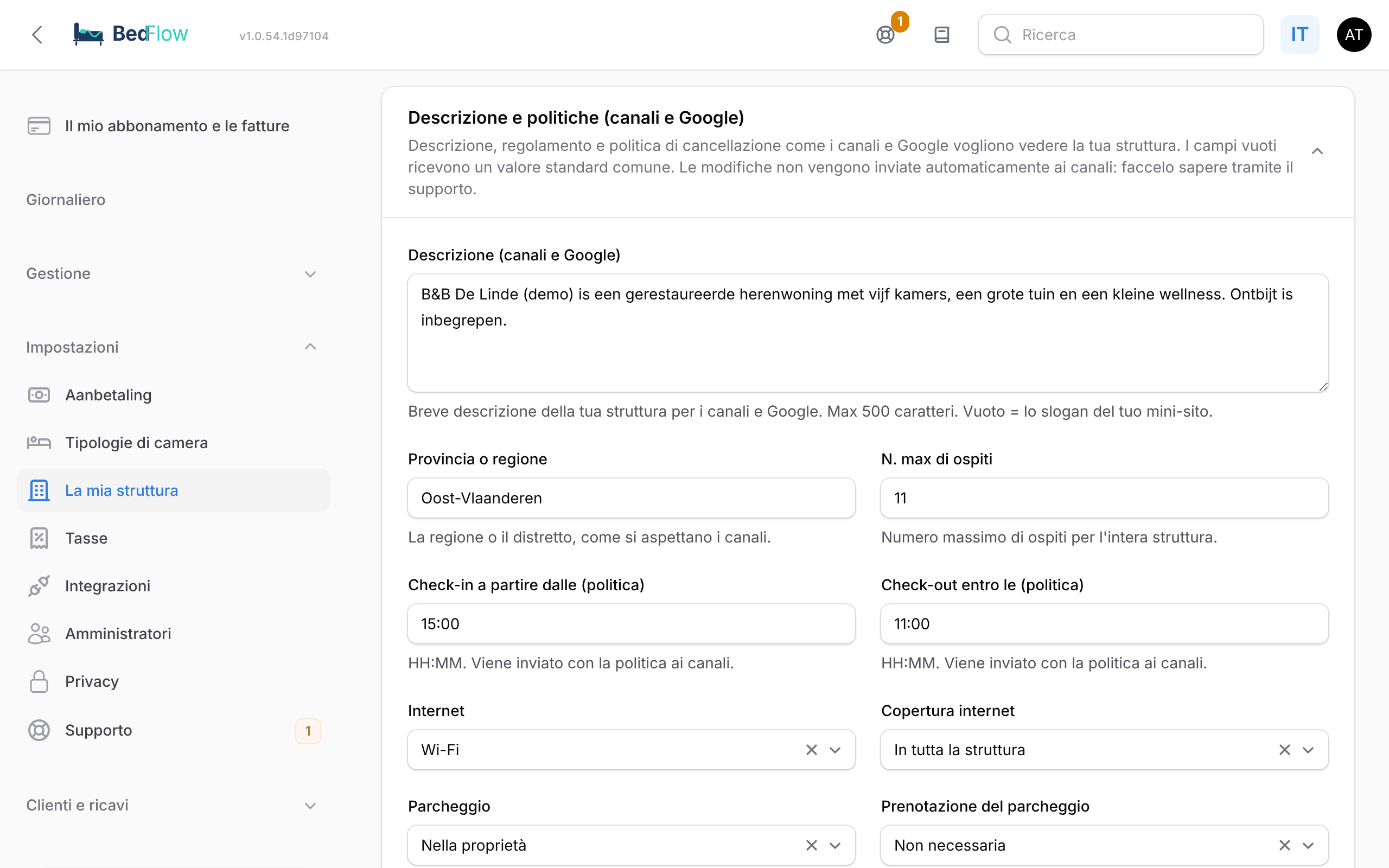The height and width of the screenshot is (868, 1389).
Task: Click into the Descrizione textarea
Action: pyautogui.click(x=868, y=333)
